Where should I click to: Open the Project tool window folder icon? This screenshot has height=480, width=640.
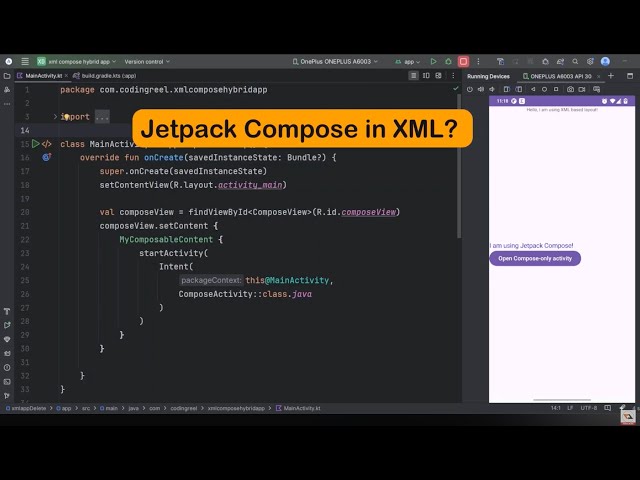pos(7,76)
